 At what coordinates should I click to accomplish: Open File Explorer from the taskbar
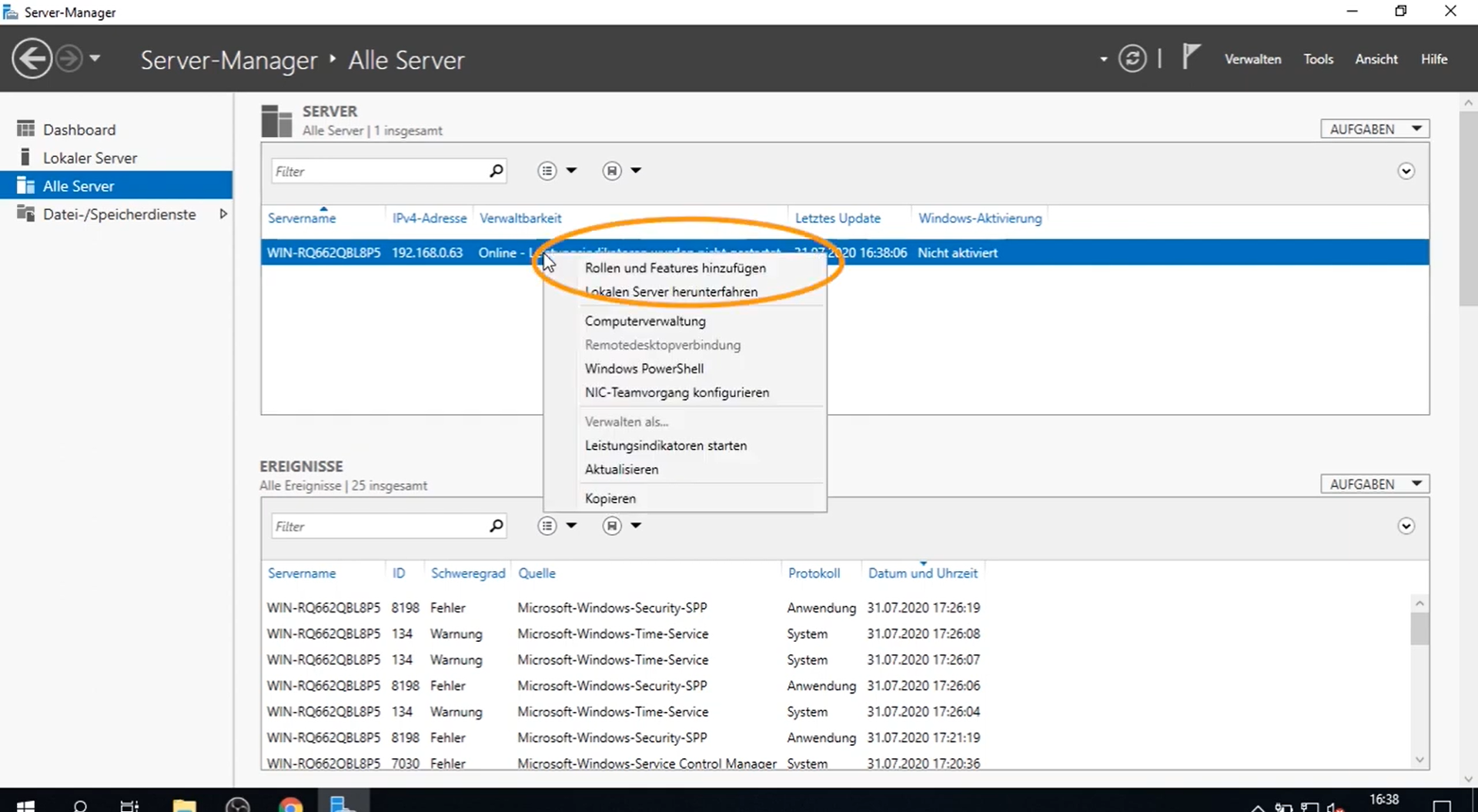click(184, 805)
